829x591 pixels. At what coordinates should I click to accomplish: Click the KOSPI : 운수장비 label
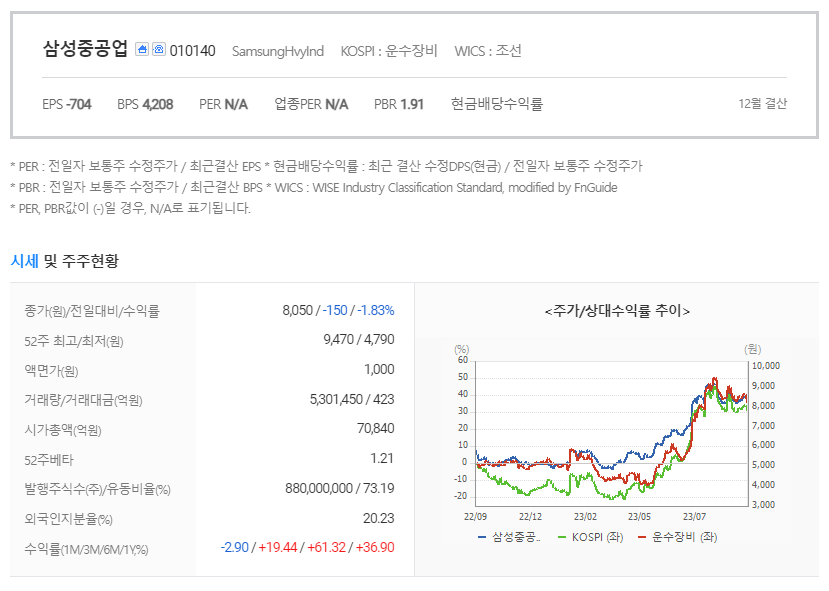pos(389,51)
